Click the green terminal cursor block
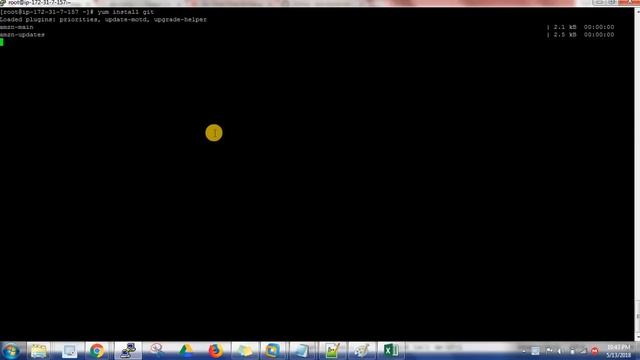The width and height of the screenshot is (640, 360). pos(2,42)
